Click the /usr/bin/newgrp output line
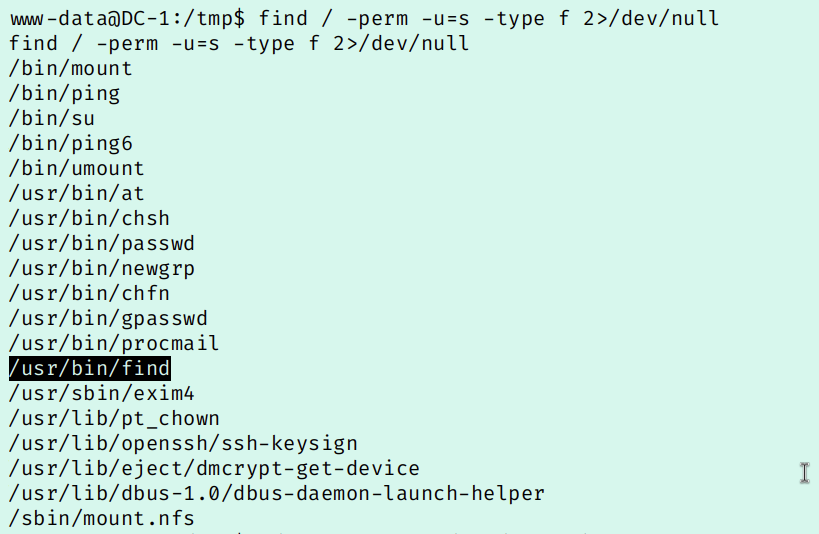The height and width of the screenshot is (534, 819). point(102,269)
